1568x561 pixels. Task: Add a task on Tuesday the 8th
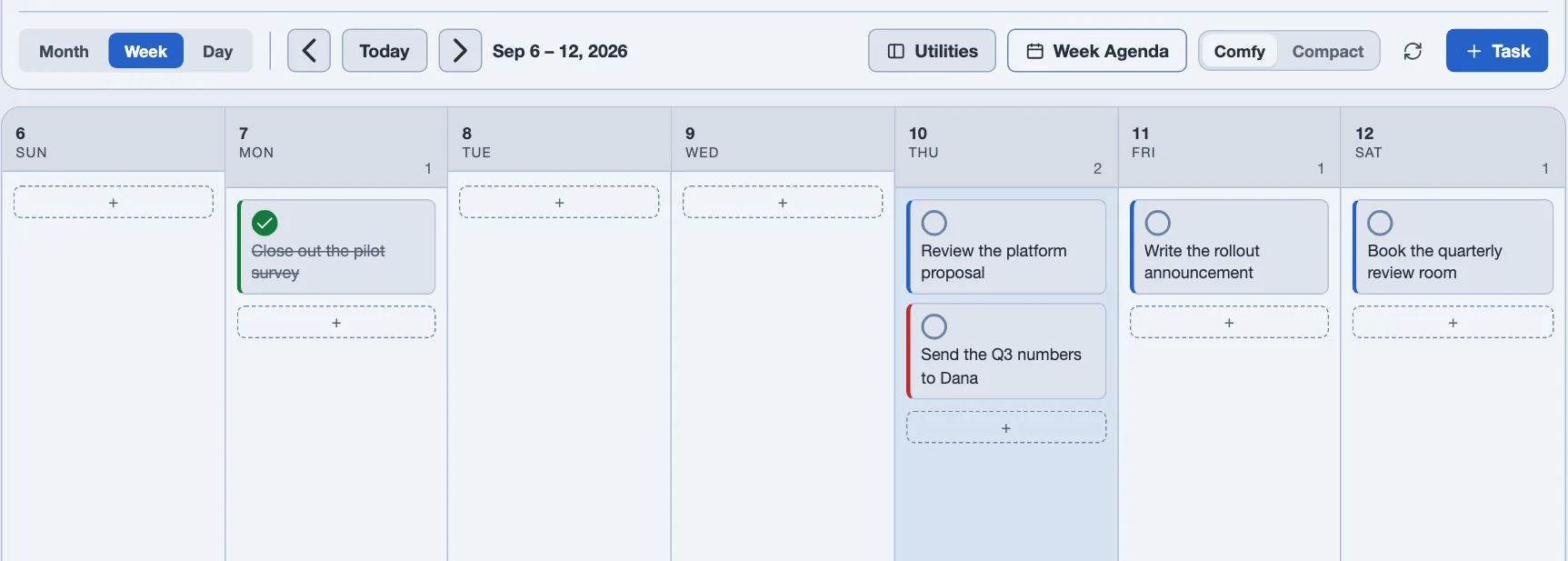pyautogui.click(x=559, y=202)
